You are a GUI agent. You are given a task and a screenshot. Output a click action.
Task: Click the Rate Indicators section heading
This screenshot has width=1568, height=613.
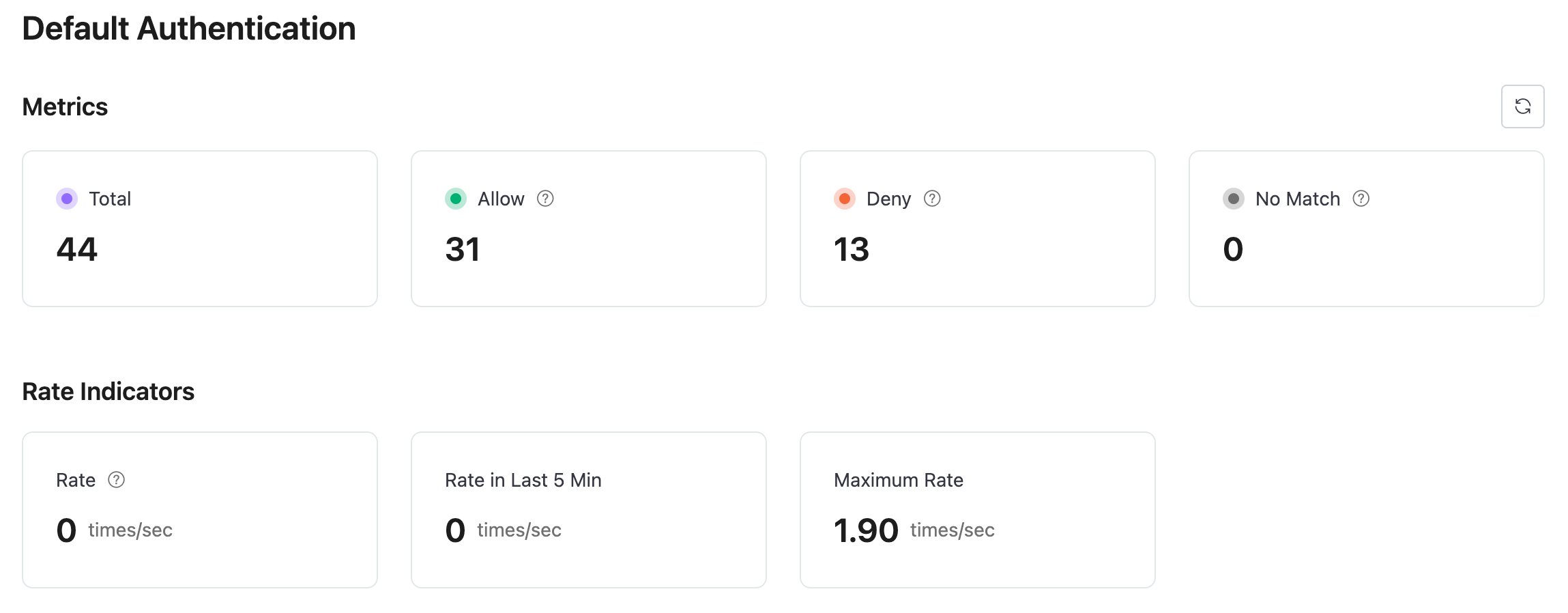click(x=108, y=391)
